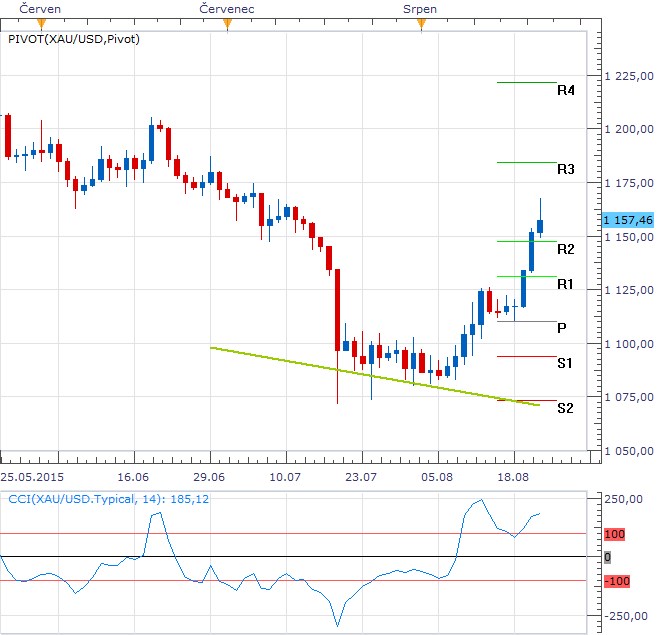Click the R1 resistance level label
659x635 pixels.
coord(565,285)
